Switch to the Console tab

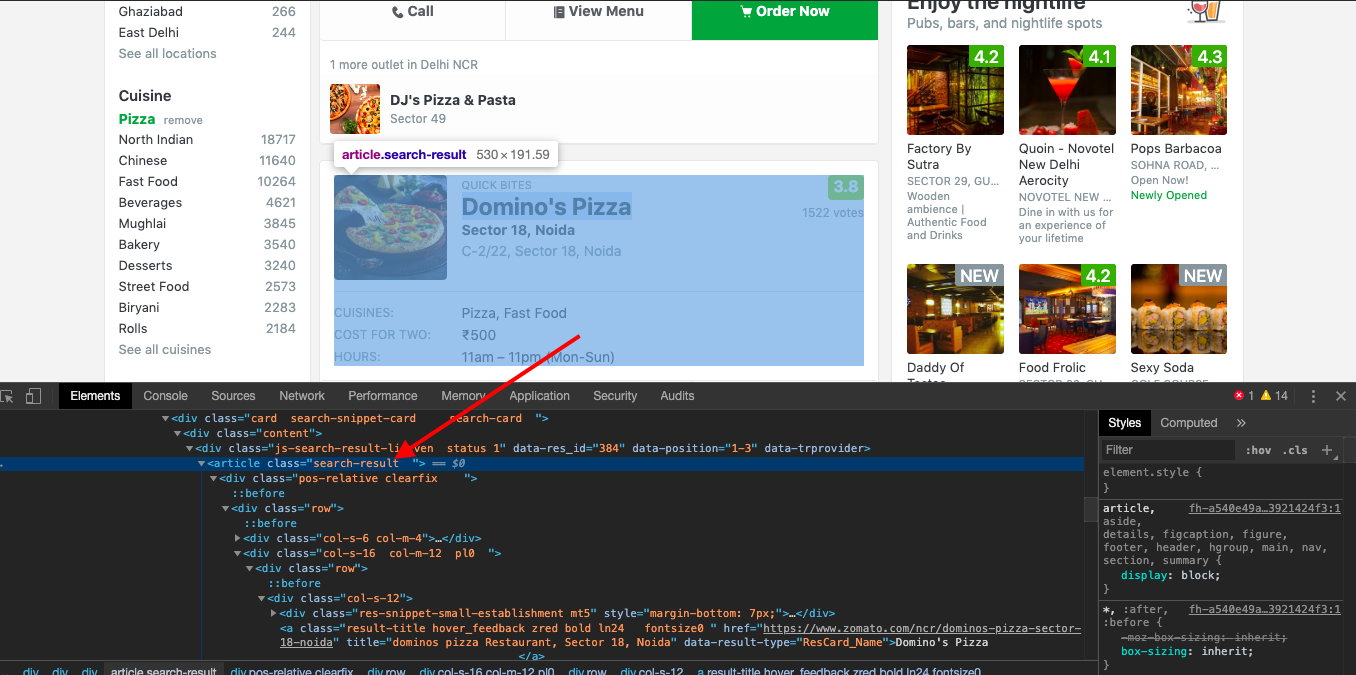pos(165,396)
